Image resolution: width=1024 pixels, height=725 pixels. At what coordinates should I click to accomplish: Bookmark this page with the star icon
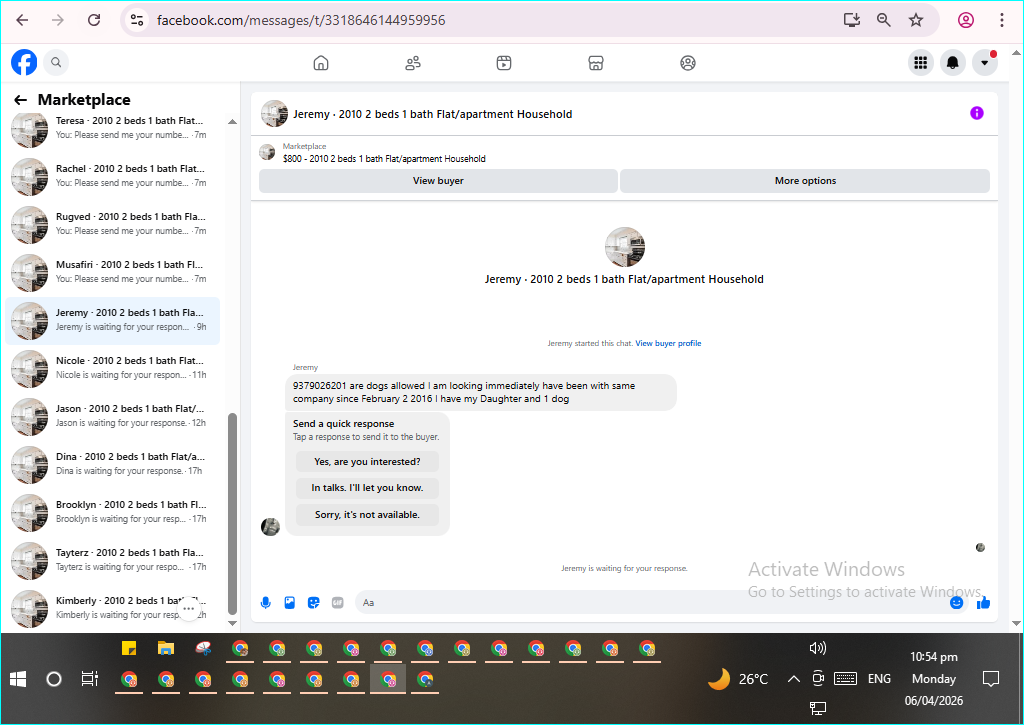pos(916,20)
